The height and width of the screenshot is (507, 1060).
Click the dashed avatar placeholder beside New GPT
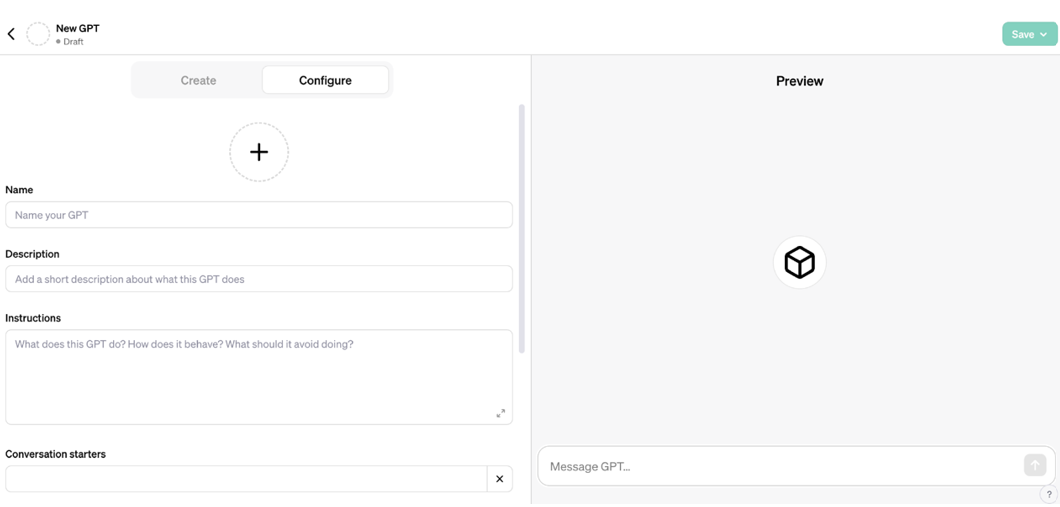pos(38,34)
